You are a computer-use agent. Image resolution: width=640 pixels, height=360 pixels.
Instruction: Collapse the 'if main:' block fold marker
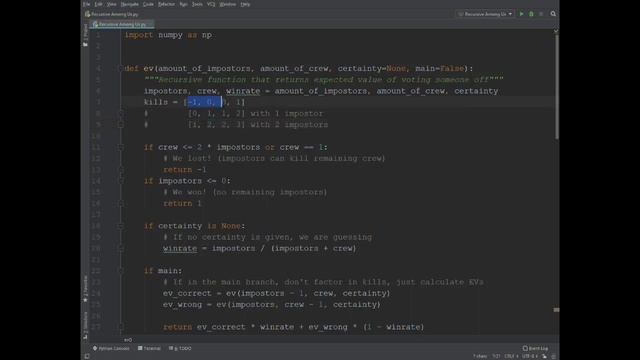pos(121,271)
